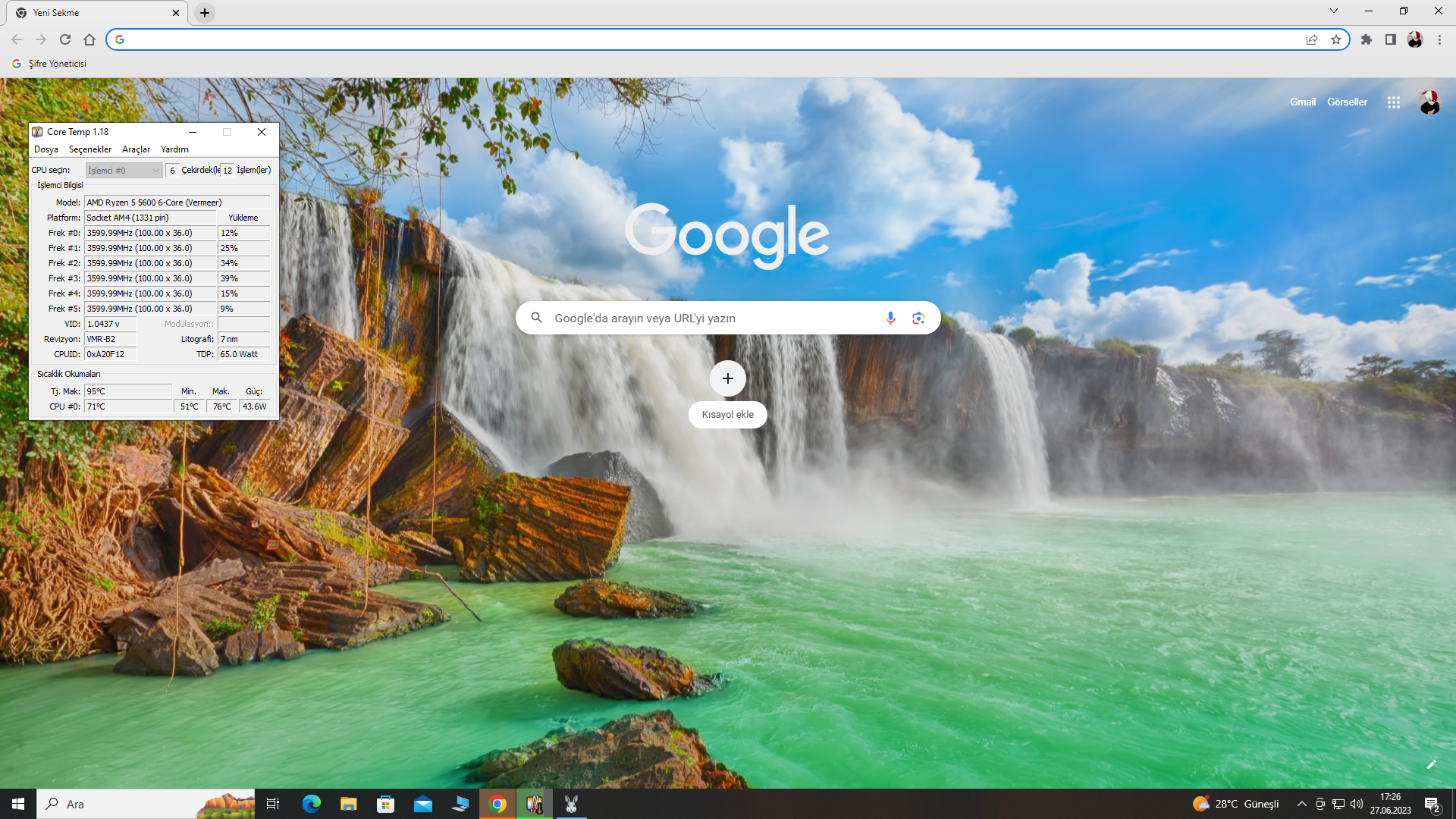Open the Google apps grid

[1393, 102]
